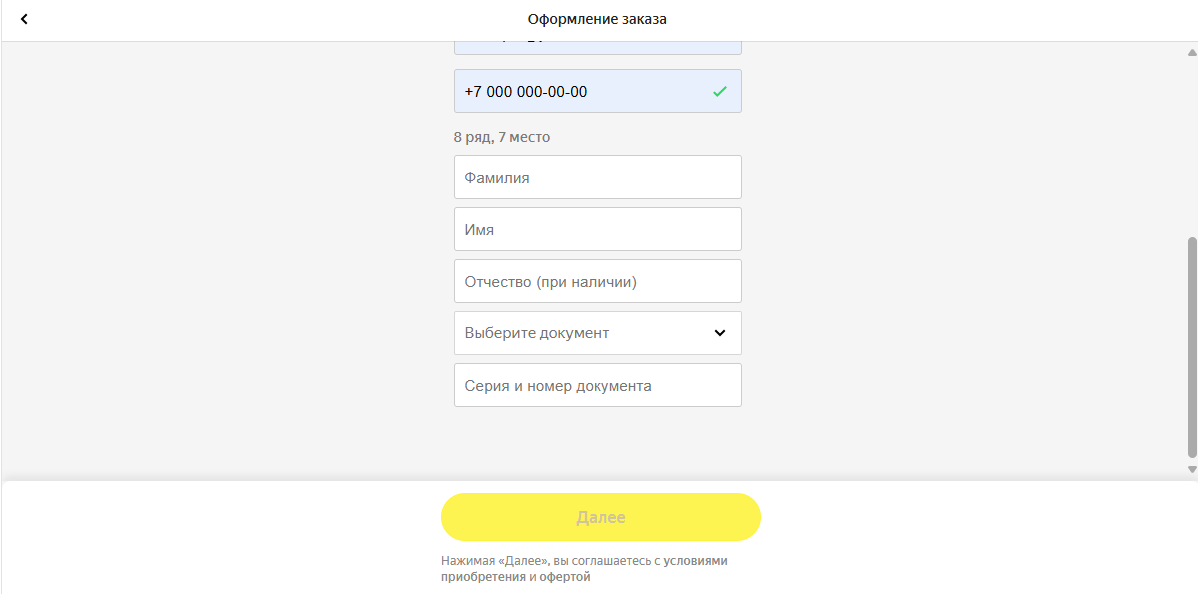This screenshot has height=594, width=1198.
Task: Click the chevron arrow in the document selector
Action: [x=719, y=333]
